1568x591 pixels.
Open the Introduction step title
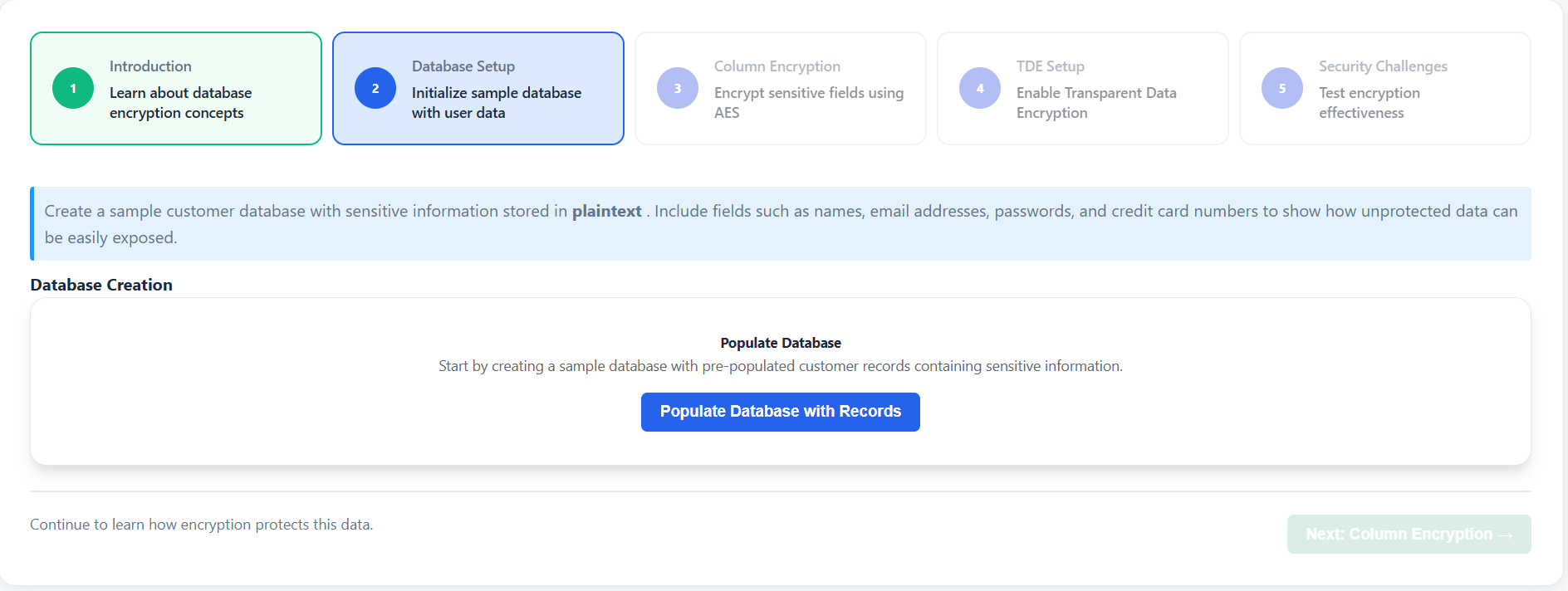(150, 66)
